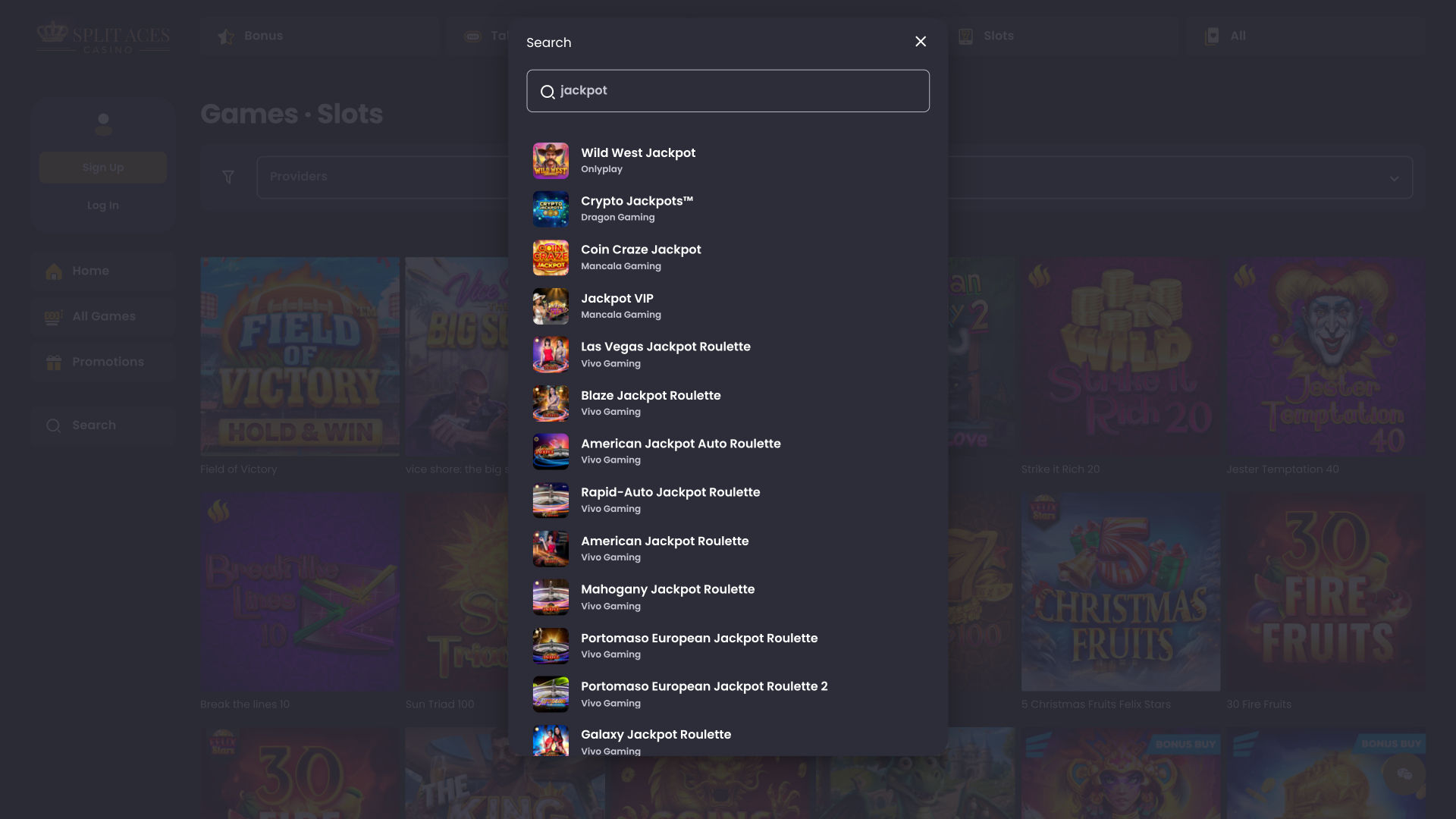This screenshot has height=819, width=1456.
Task: Click the Promotions gift icon
Action: point(54,362)
